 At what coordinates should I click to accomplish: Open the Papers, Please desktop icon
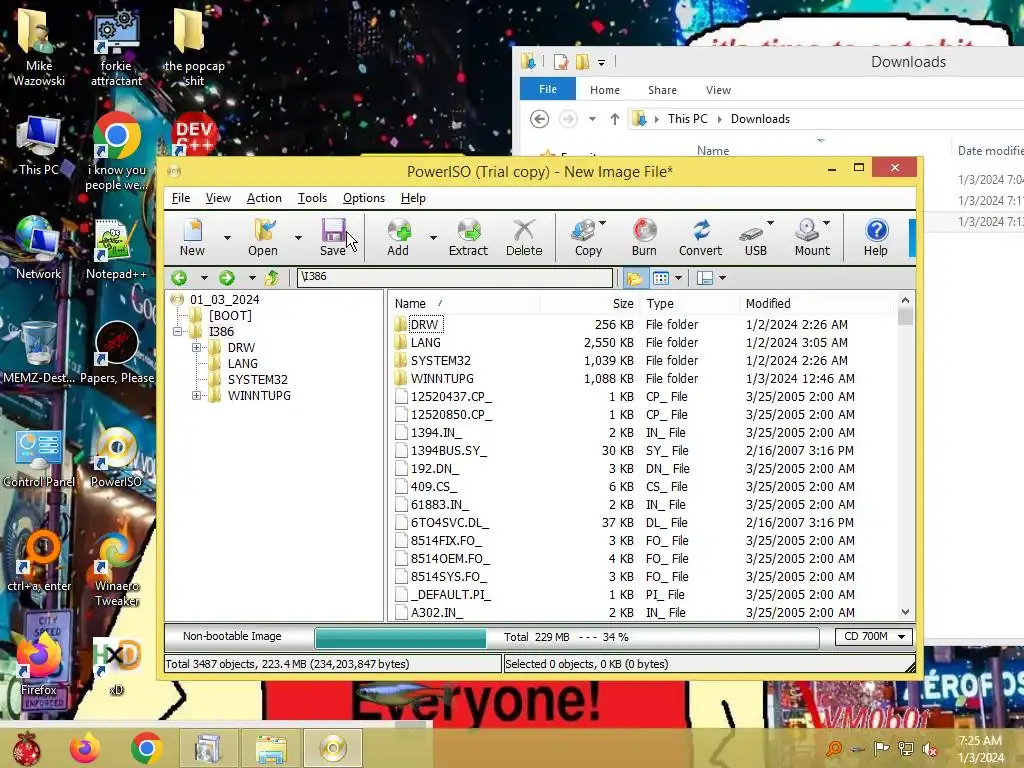[117, 353]
